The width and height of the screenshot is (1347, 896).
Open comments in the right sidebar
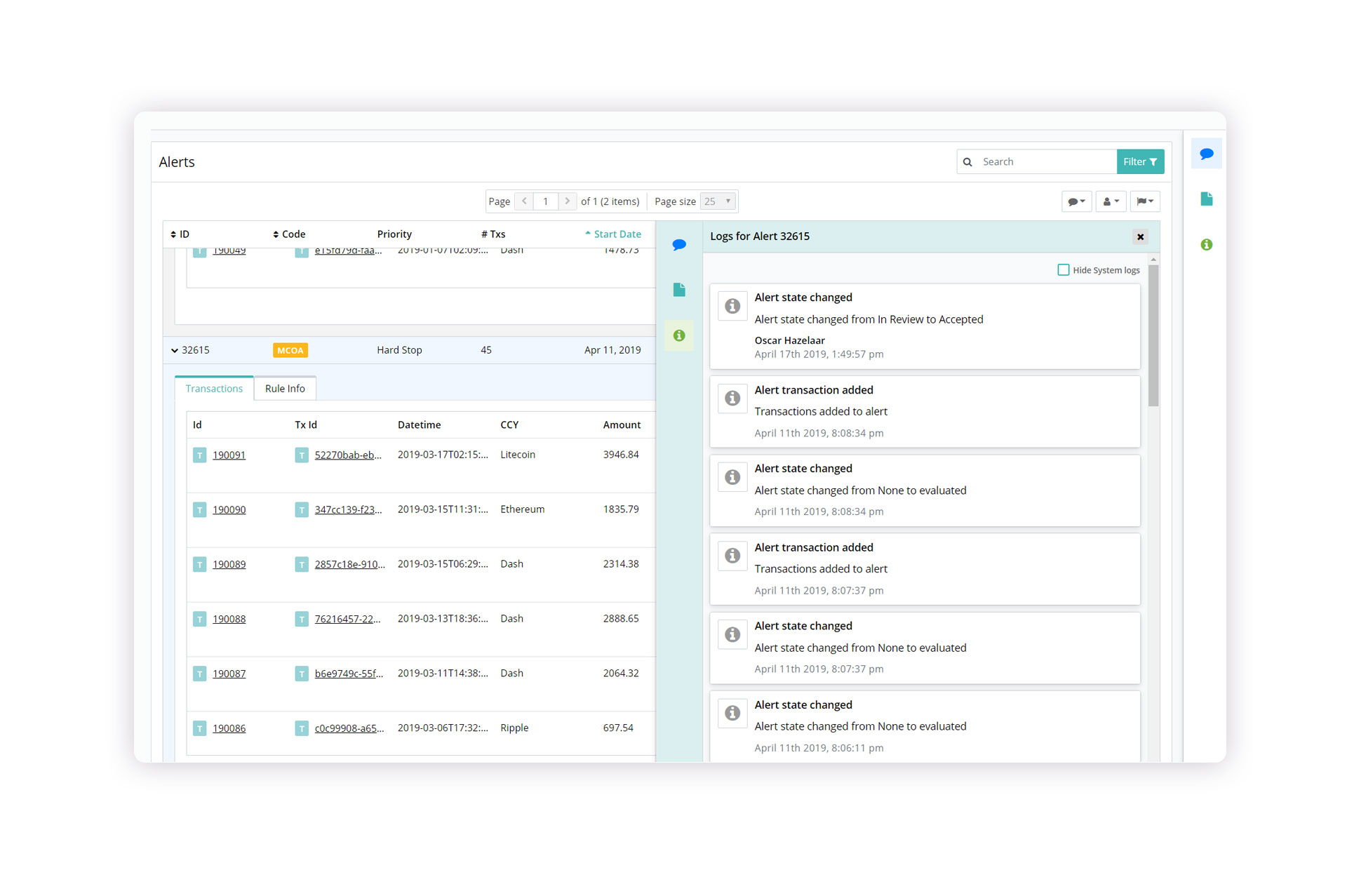[1206, 154]
